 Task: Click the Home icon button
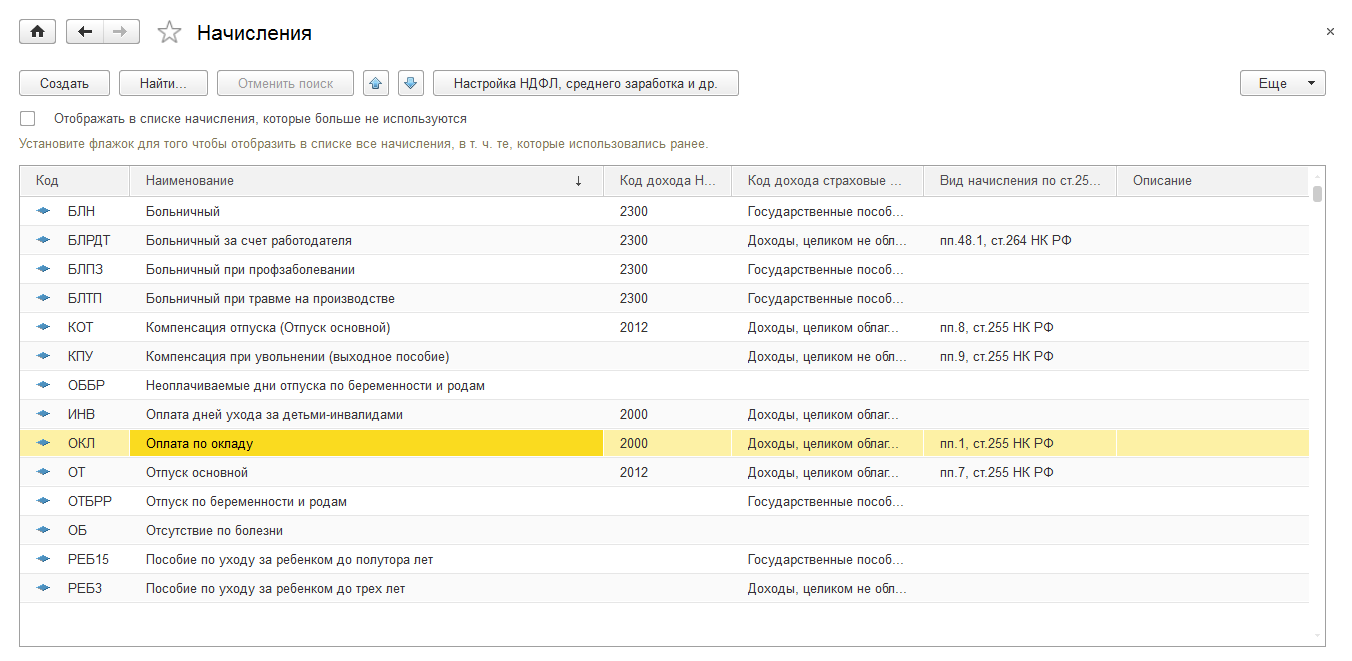37,32
